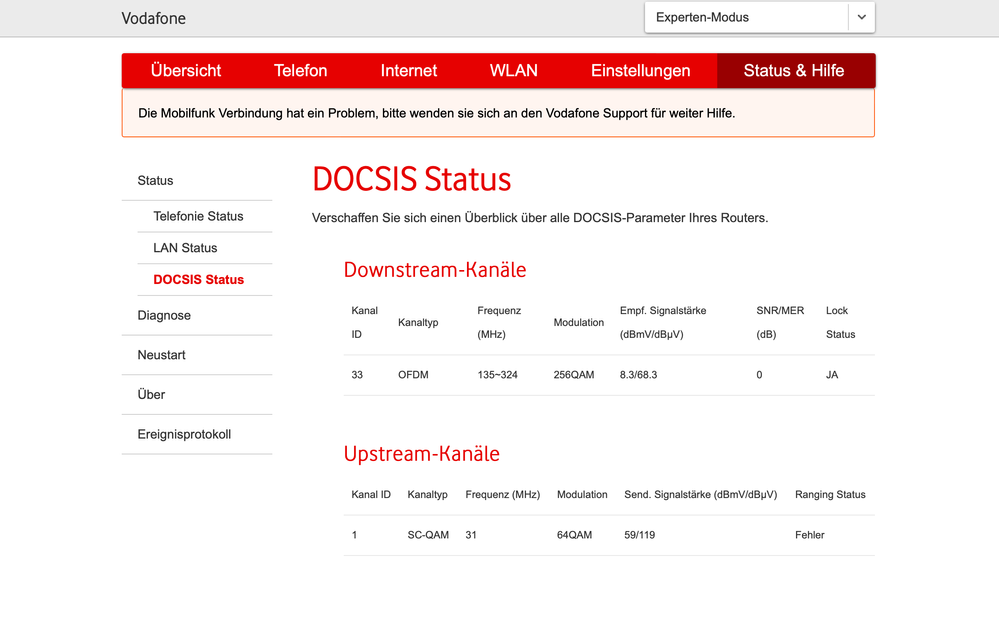Open the Experten-Modus dropdown
999x625 pixels.
(759, 17)
